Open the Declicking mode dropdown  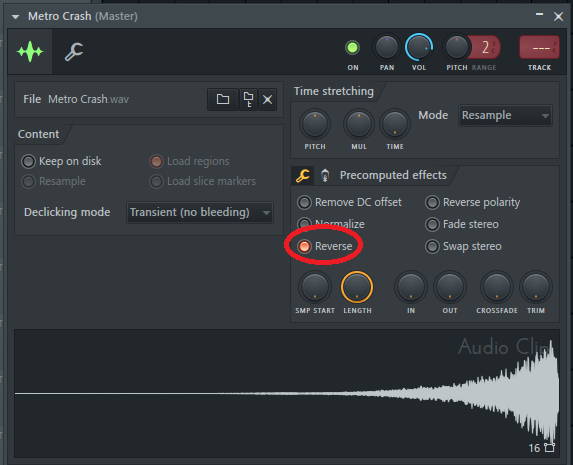tap(200, 212)
